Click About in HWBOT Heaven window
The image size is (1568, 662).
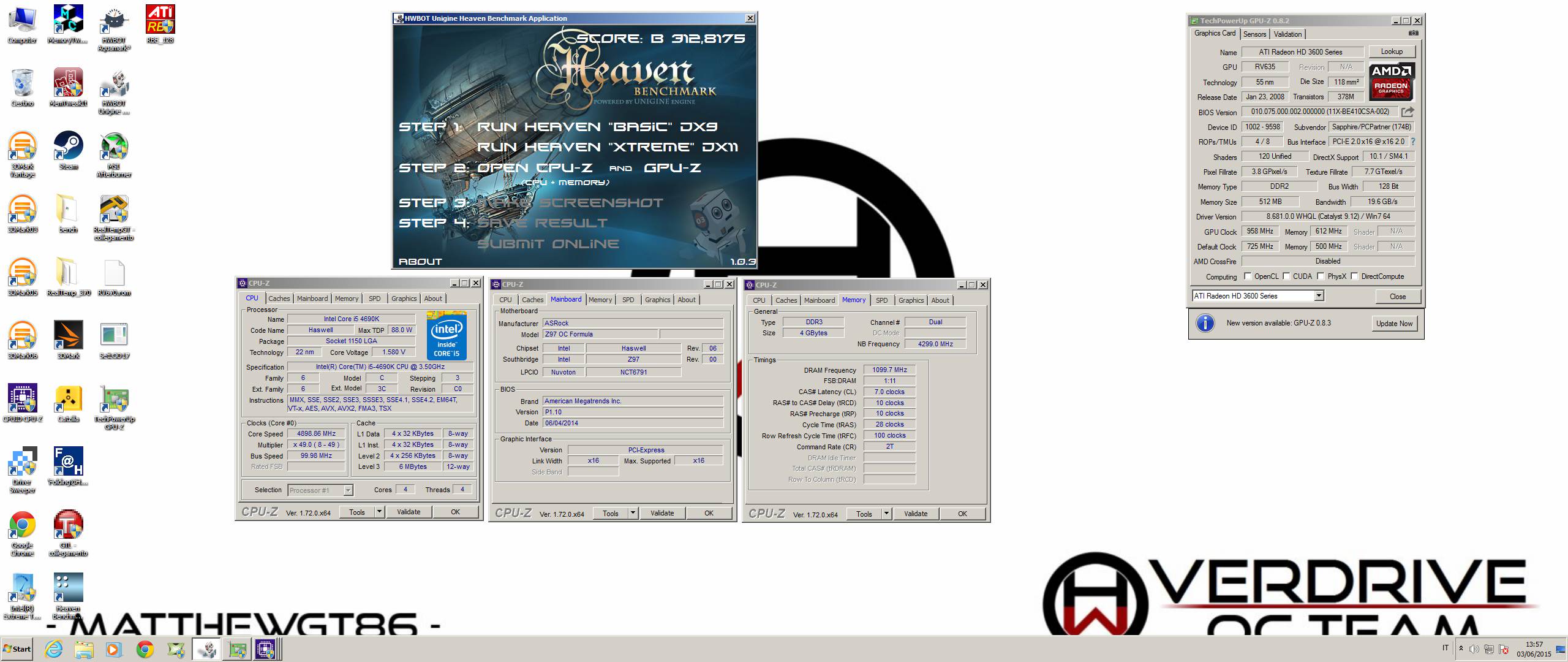tap(420, 262)
